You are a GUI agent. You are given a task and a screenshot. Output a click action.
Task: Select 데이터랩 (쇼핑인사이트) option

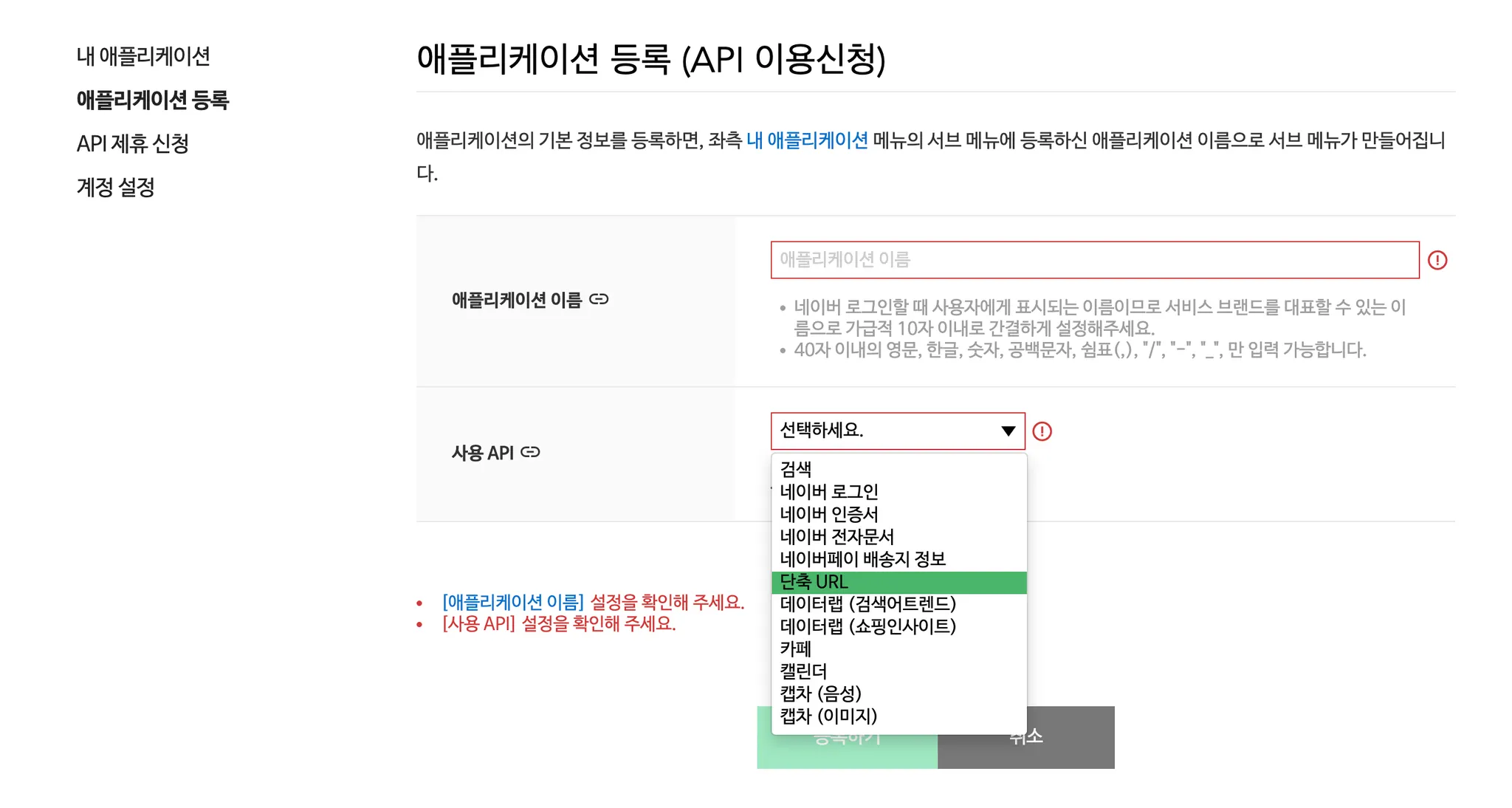867,626
